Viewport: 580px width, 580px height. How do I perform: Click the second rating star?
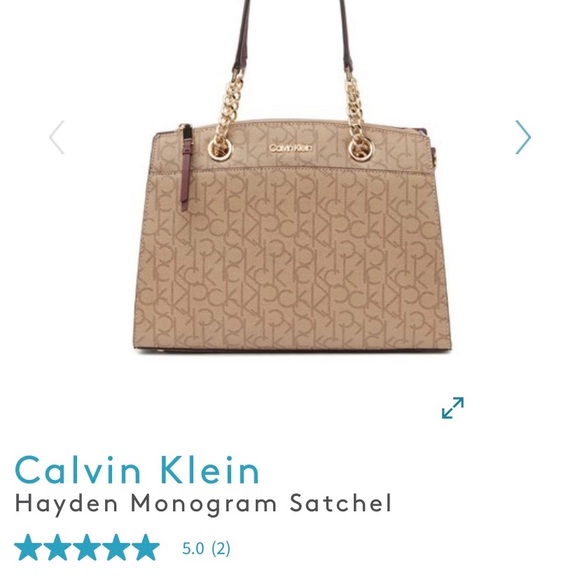pyautogui.click(x=57, y=547)
